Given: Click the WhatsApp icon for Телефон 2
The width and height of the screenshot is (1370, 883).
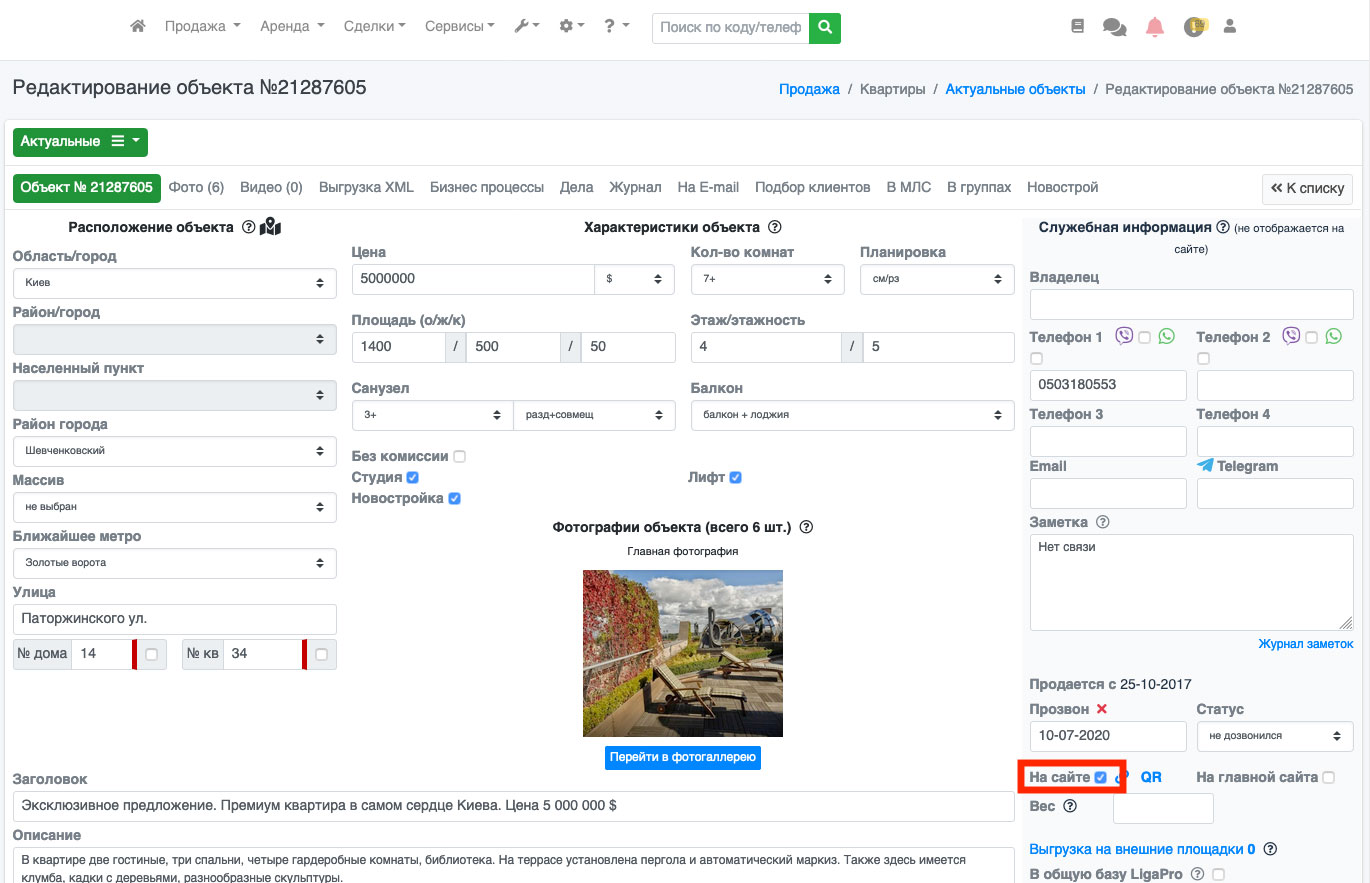Looking at the screenshot, I should 1333,337.
